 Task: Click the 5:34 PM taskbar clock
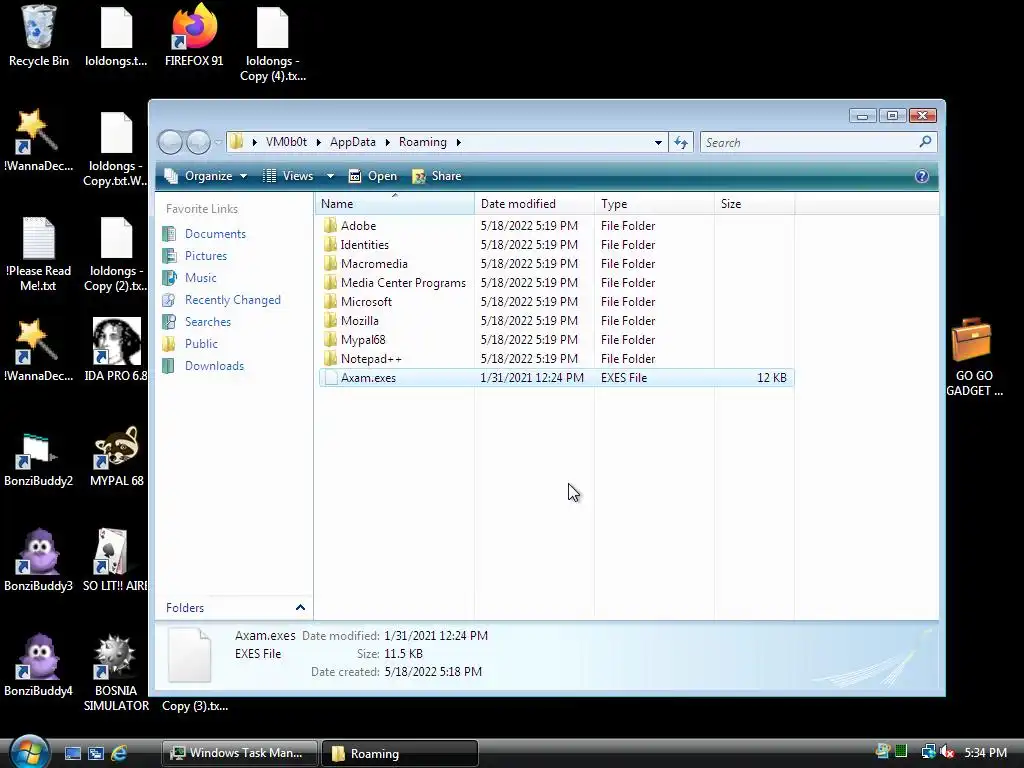[985, 752]
